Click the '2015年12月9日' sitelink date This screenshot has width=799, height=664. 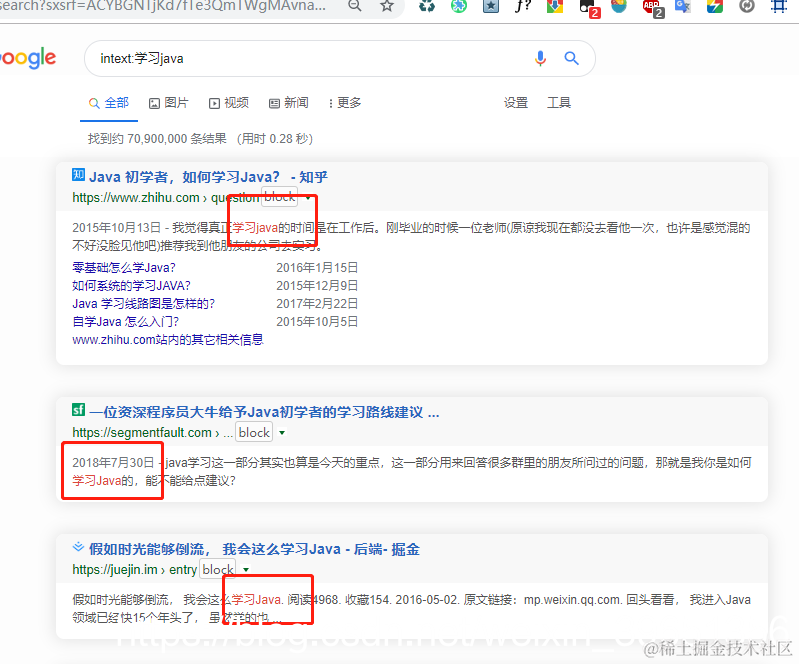tap(317, 285)
